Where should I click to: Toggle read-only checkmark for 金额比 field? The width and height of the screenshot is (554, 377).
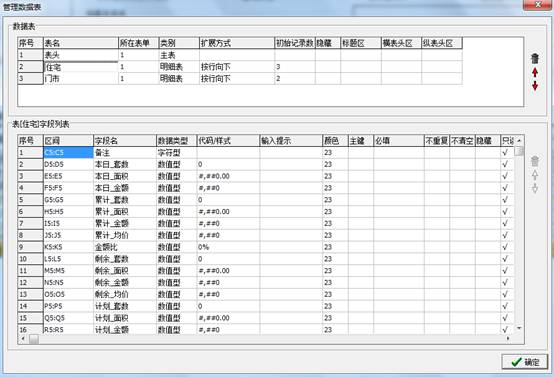point(505,247)
